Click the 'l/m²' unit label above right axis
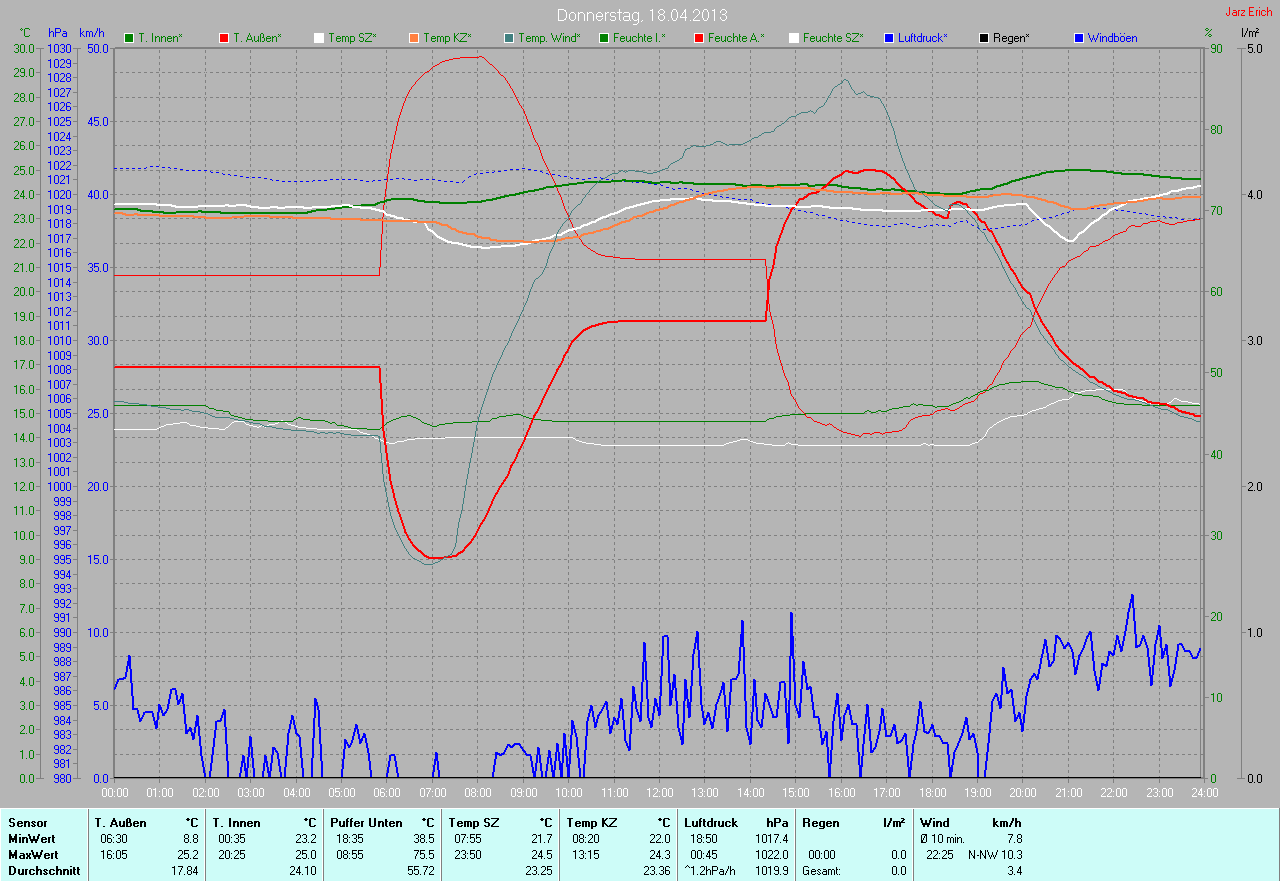This screenshot has height=881, width=1280. point(1250,33)
